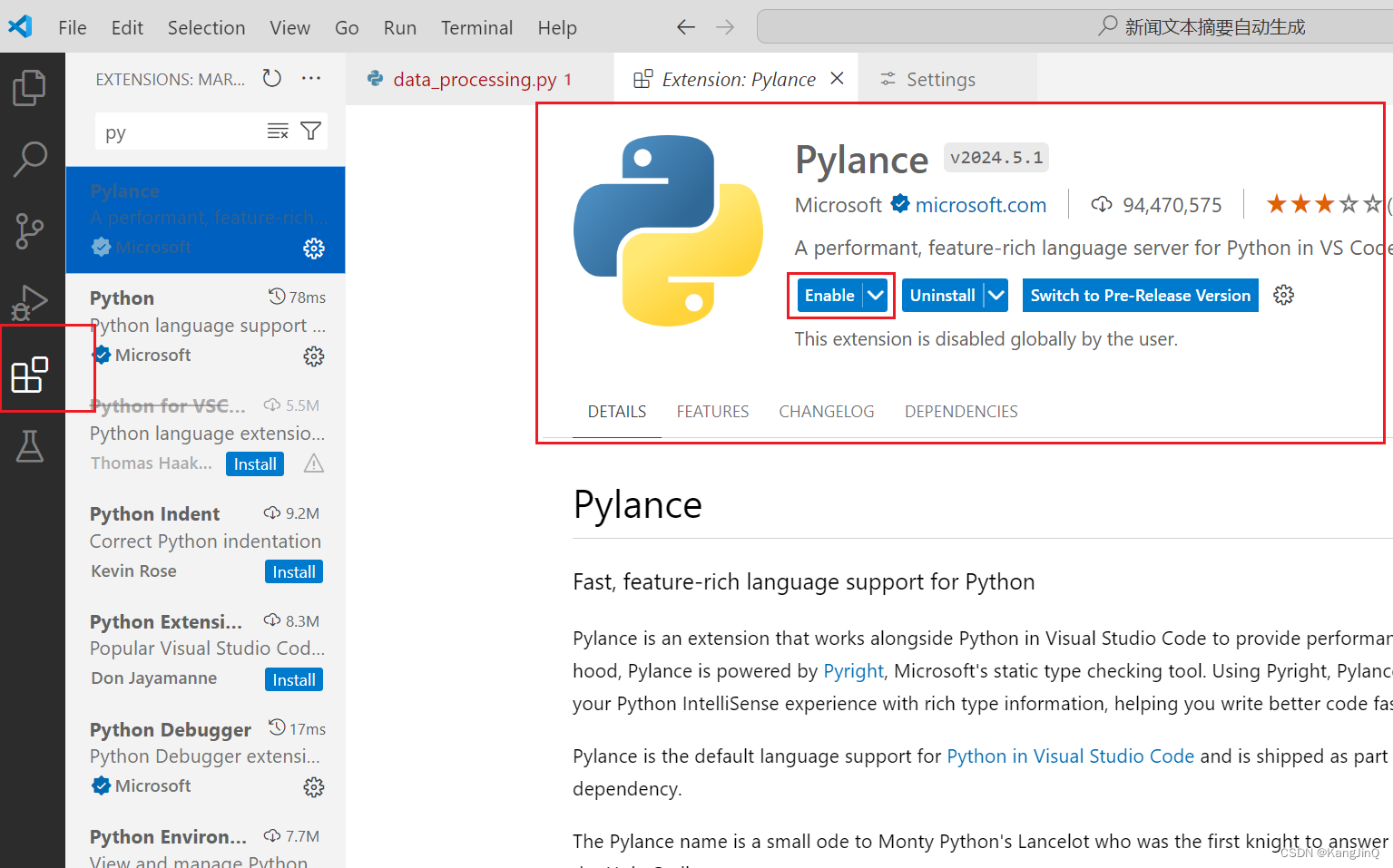Open the extensions panel more actions menu
1393x868 pixels.
point(311,79)
